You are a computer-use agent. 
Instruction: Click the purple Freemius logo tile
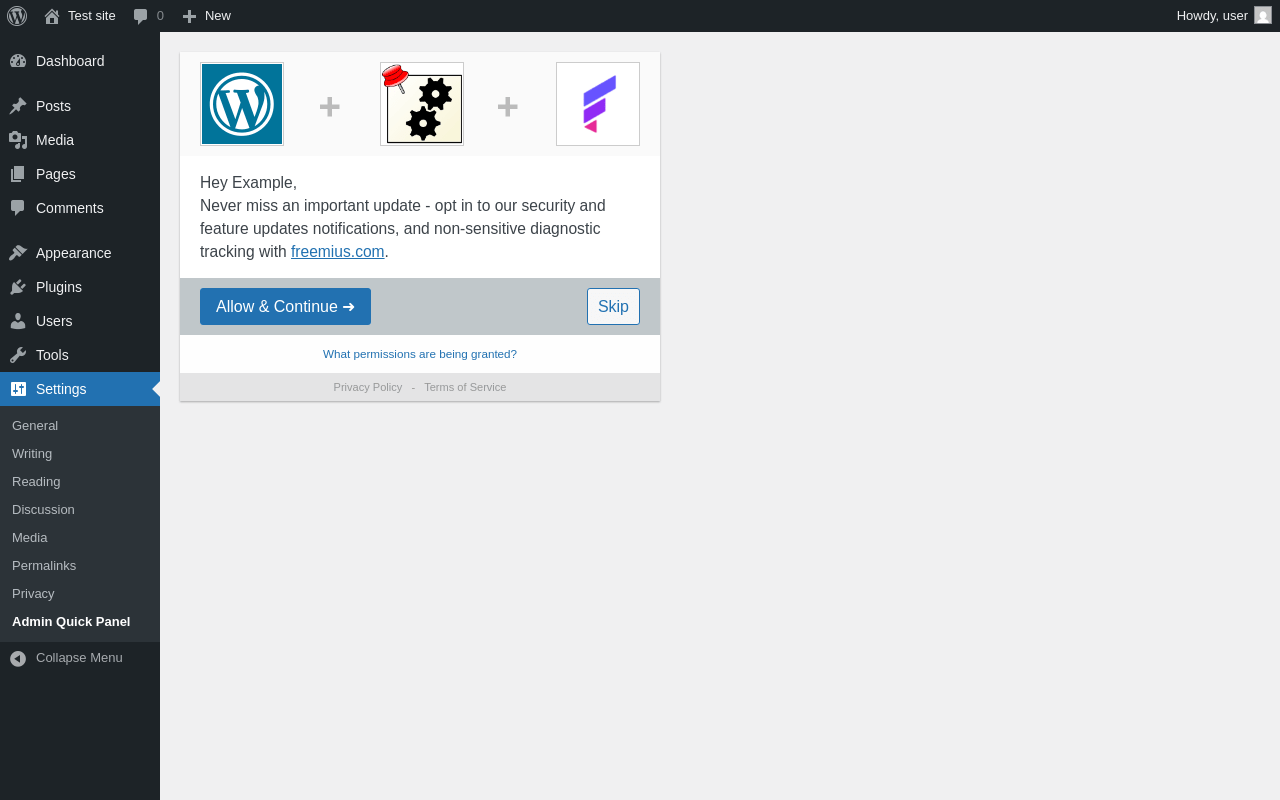point(598,104)
